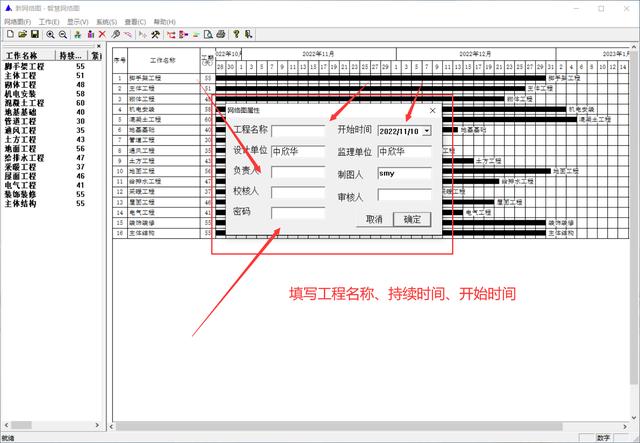Select 地面工程 in left list
Viewport: 640px width, 443px height.
point(20,149)
